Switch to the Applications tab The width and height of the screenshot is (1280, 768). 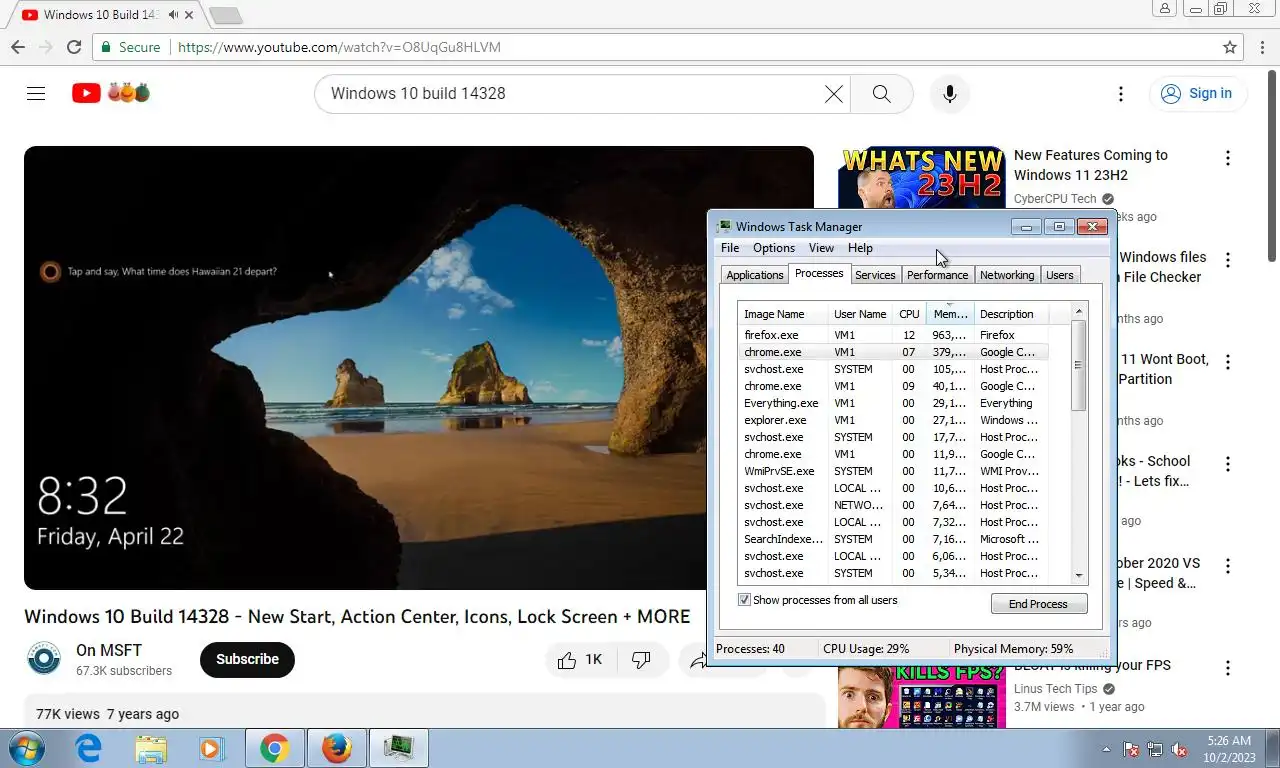pyautogui.click(x=755, y=275)
